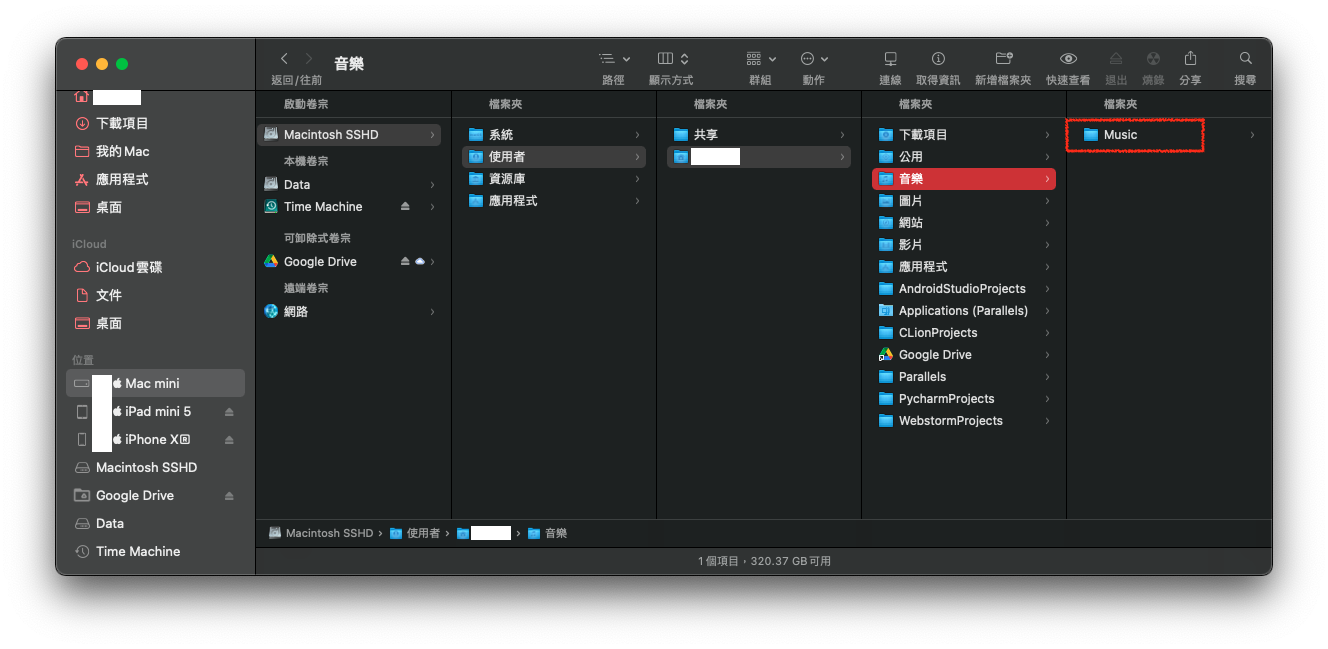Select iCloud Drive in the sidebar
Screen dimensions: 1328x649
128,267
